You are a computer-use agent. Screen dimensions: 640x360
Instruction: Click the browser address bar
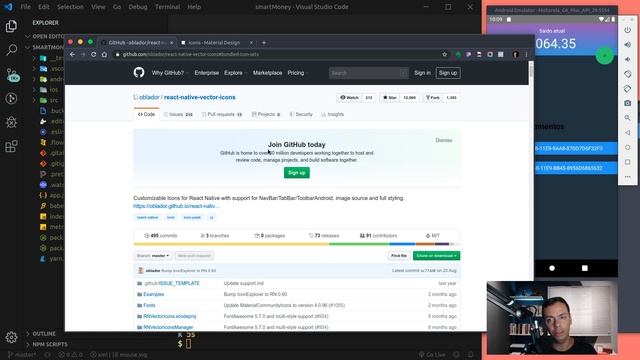(277, 54)
